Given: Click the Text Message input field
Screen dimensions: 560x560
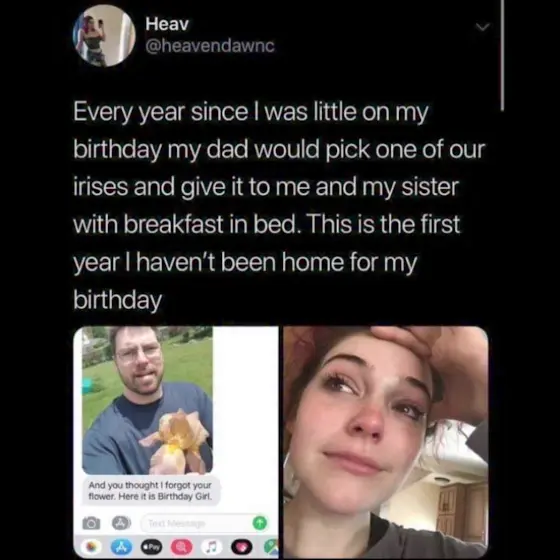Looking at the screenshot, I should [x=198, y=523].
